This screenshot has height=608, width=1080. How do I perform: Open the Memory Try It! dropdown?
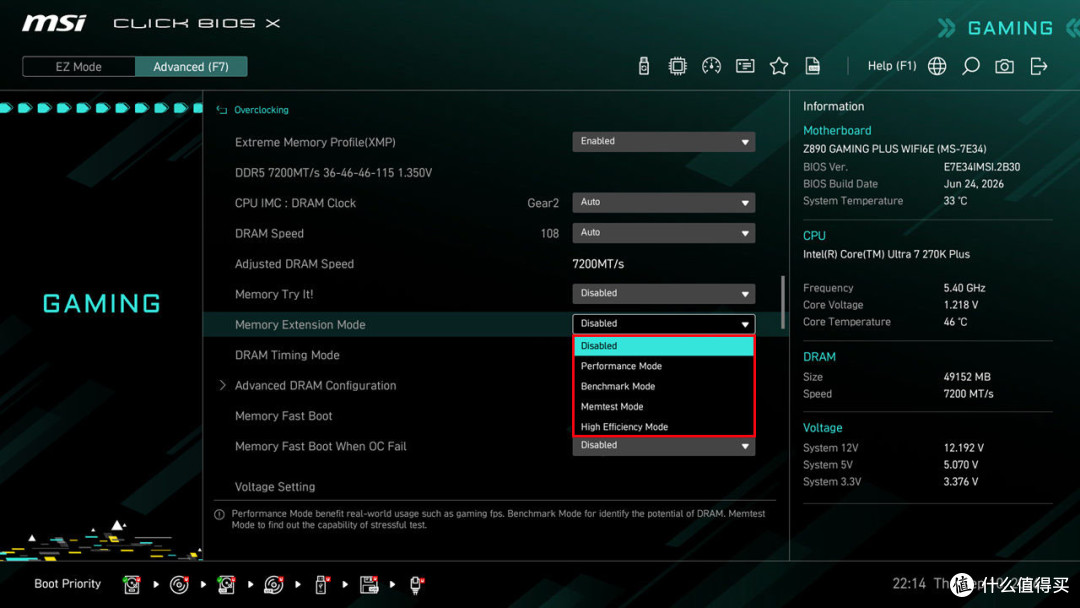[x=664, y=293]
